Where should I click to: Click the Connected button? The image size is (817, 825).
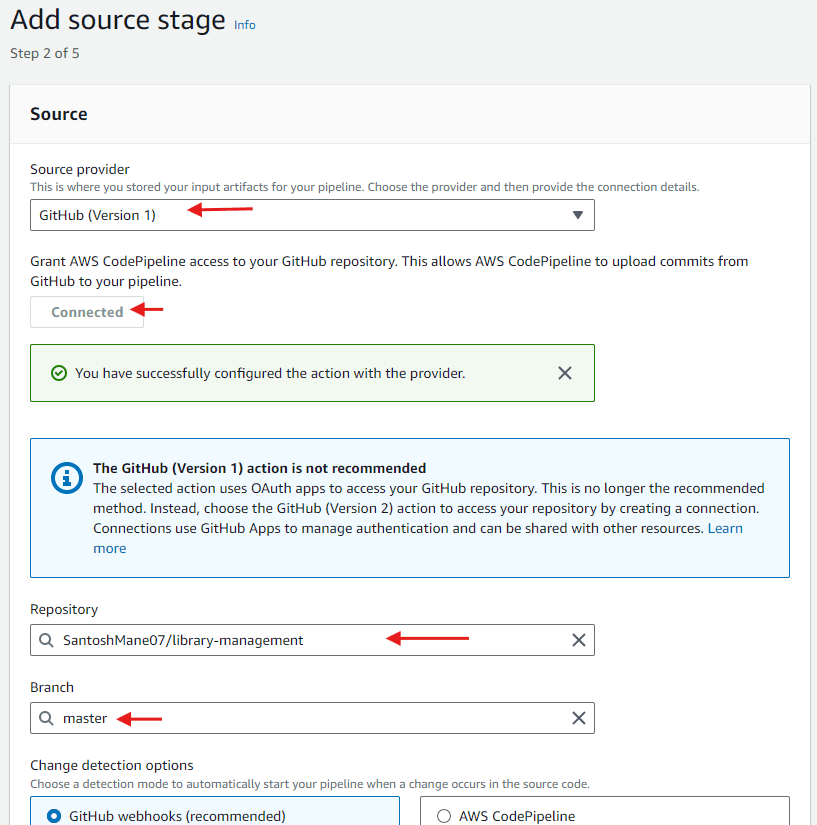point(87,312)
